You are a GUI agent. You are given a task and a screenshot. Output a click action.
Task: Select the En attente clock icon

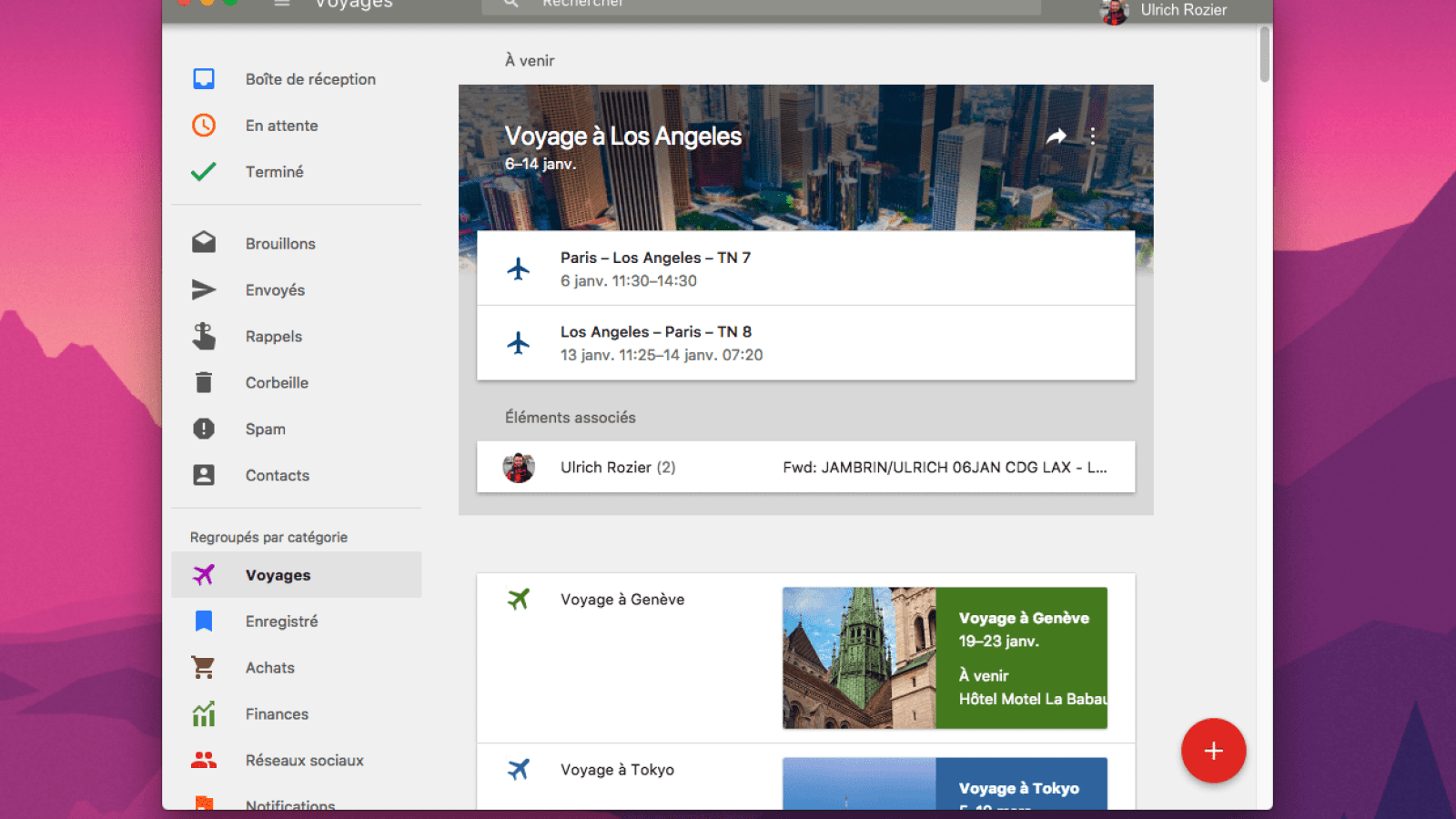[x=203, y=125]
